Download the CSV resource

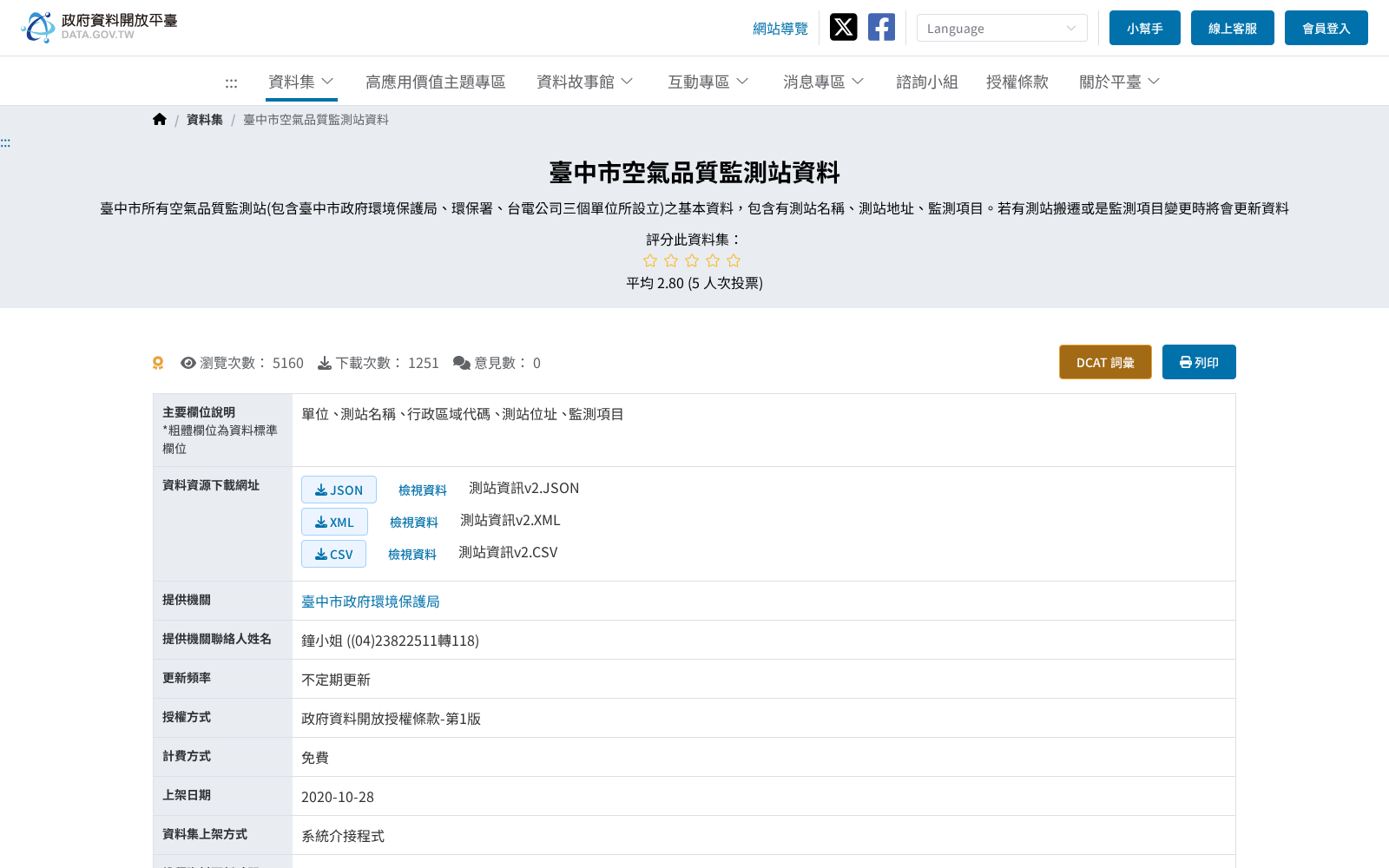pyautogui.click(x=333, y=554)
